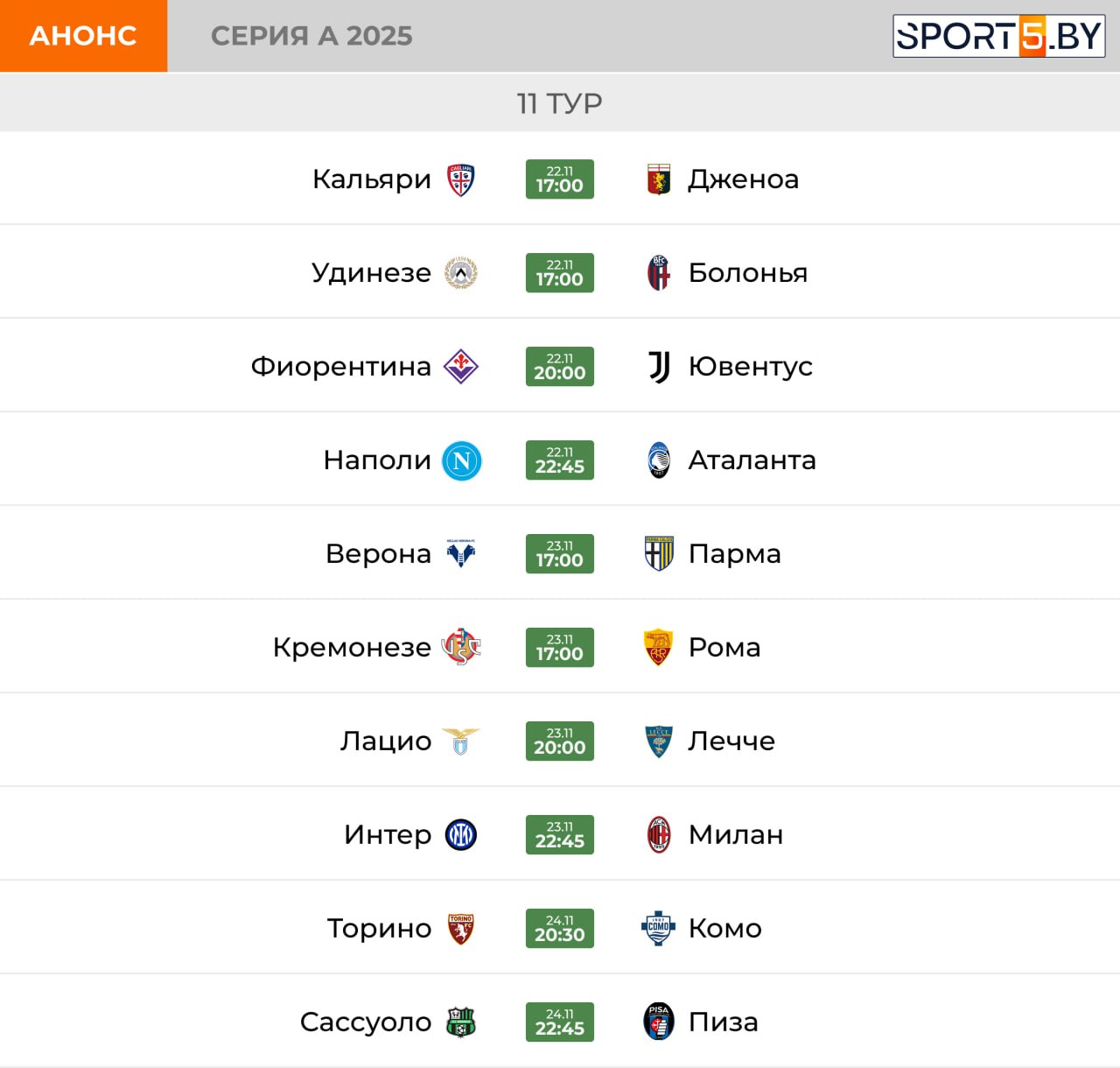
Task: Select the СЕРИЯ А 2025 tab
Action: (311, 36)
